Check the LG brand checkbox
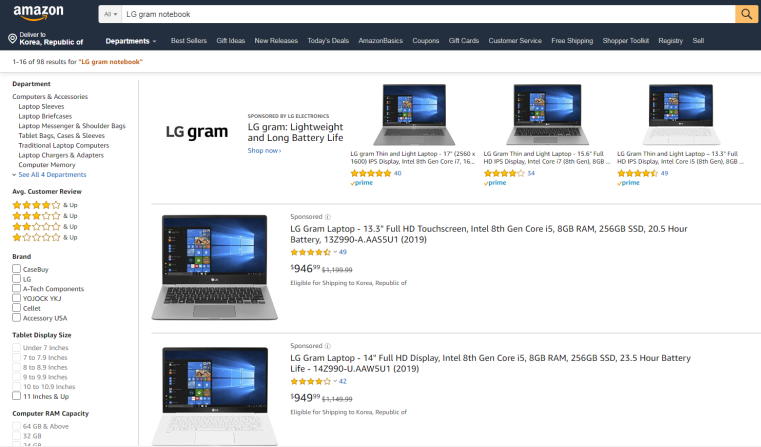This screenshot has height=447, width=761. point(17,279)
